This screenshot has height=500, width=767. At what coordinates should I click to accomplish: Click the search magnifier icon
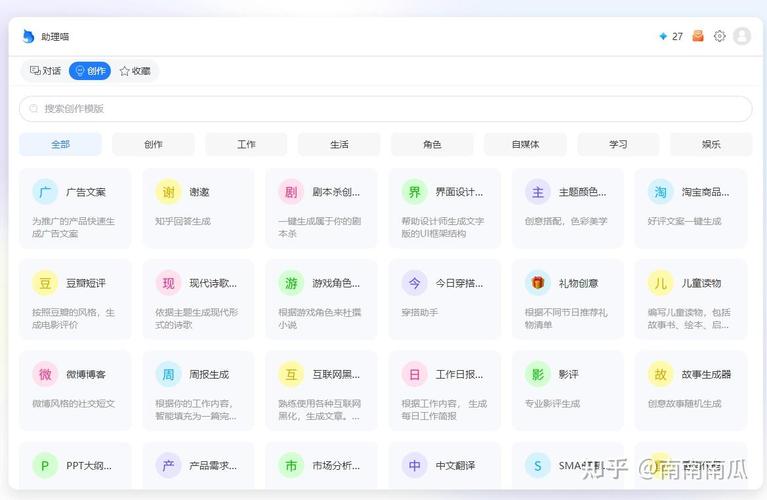(33, 109)
